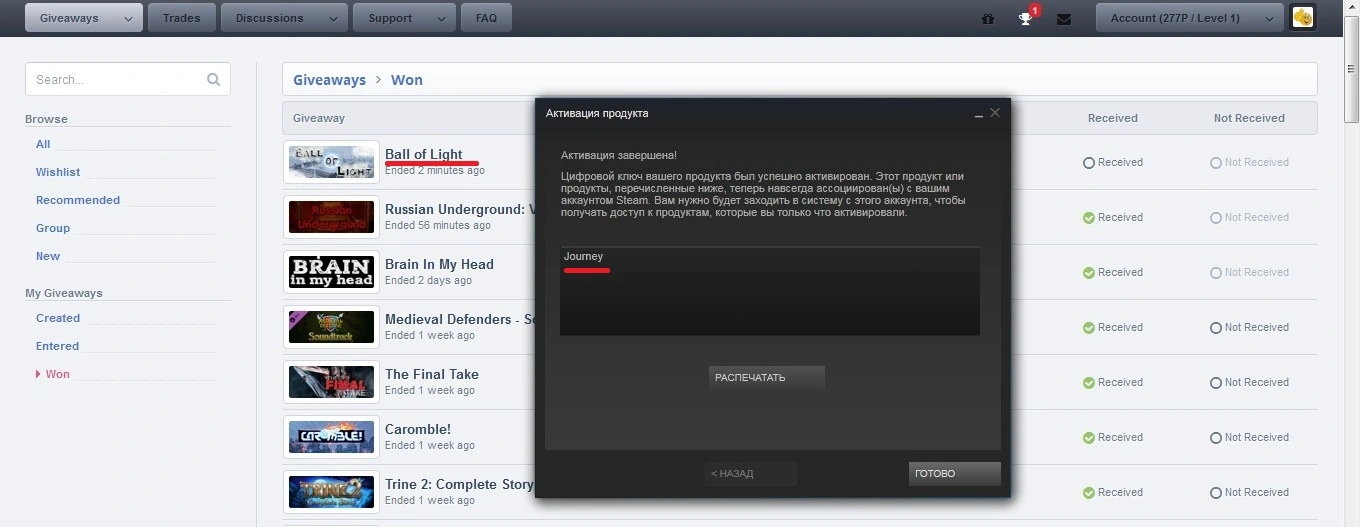1360x527 pixels.
Task: Click the НАЗАД back button
Action: coord(751,474)
